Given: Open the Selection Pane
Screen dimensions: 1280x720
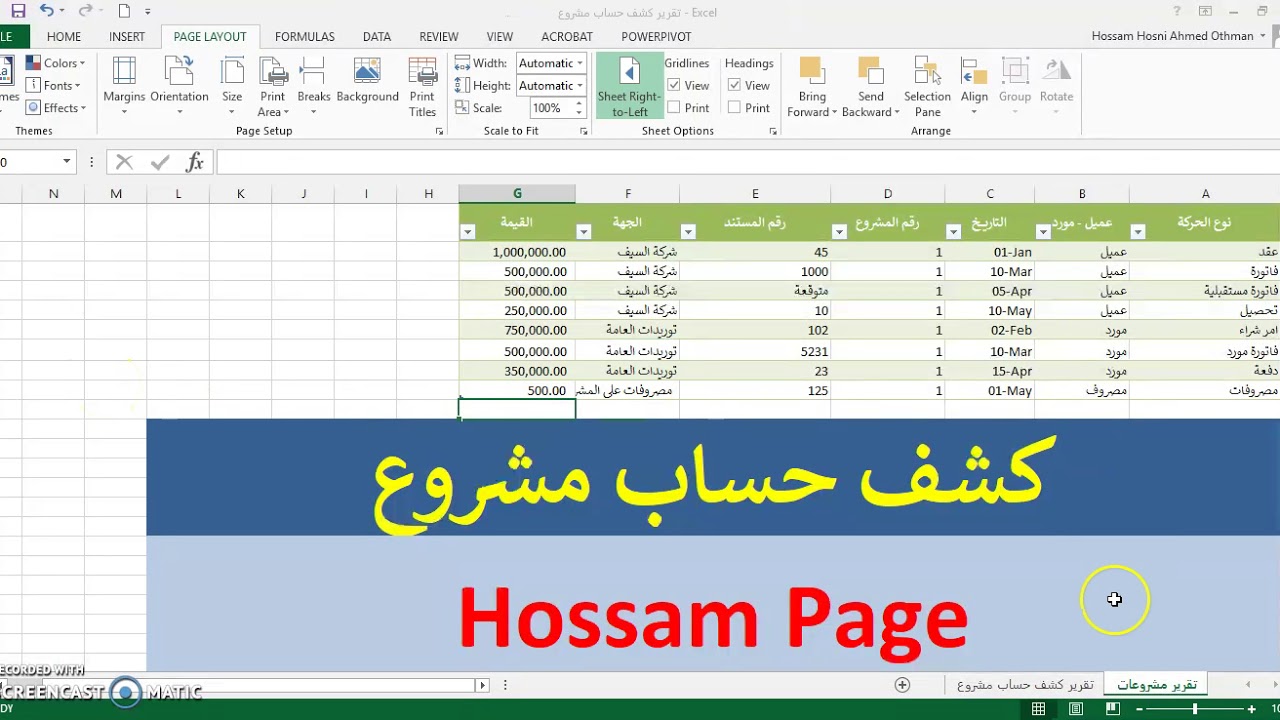Looking at the screenshot, I should (927, 86).
